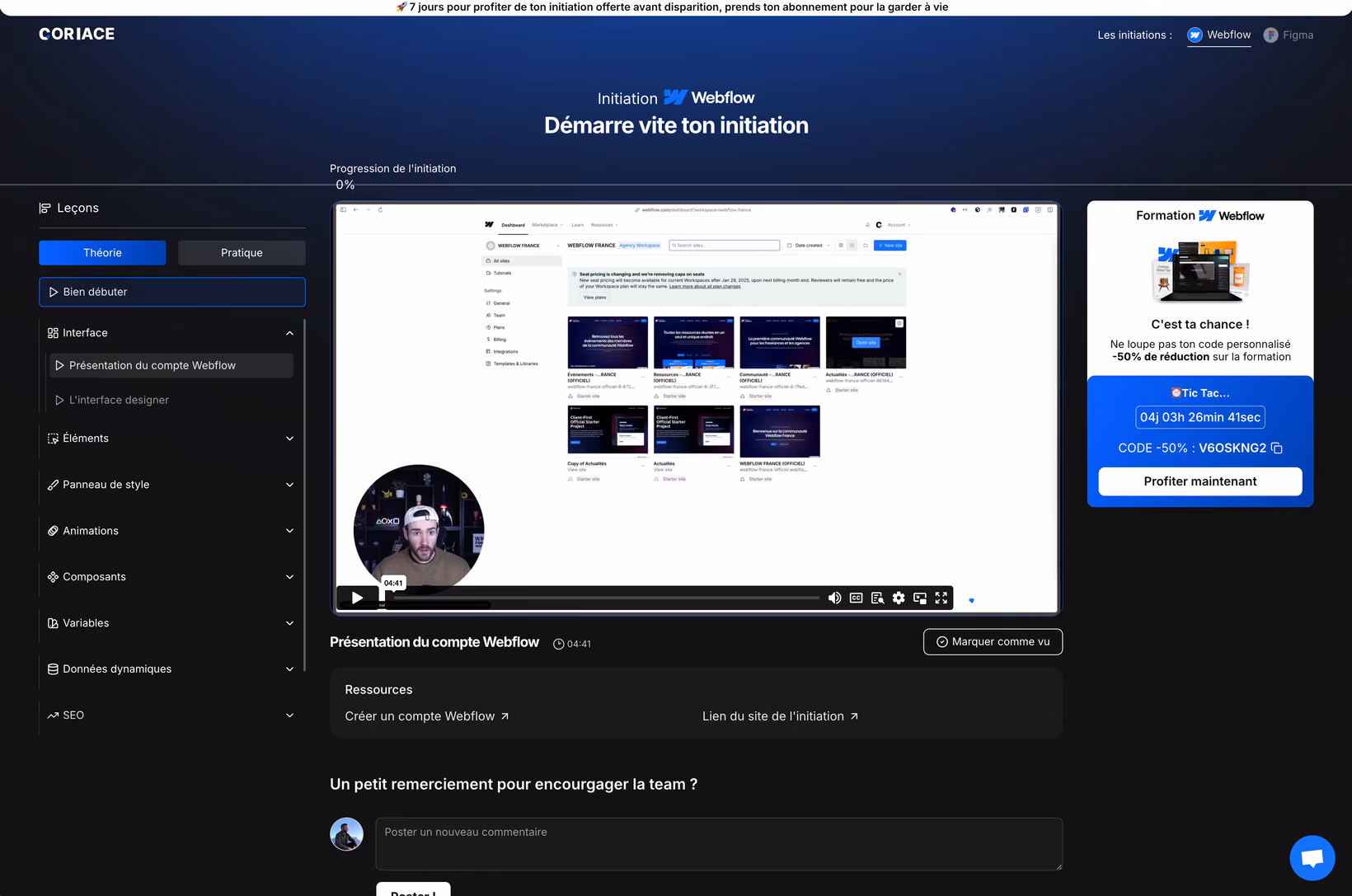Viewport: 1352px width, 896px height.
Task: Click the Panneau de style brush icon
Action: [x=53, y=485]
